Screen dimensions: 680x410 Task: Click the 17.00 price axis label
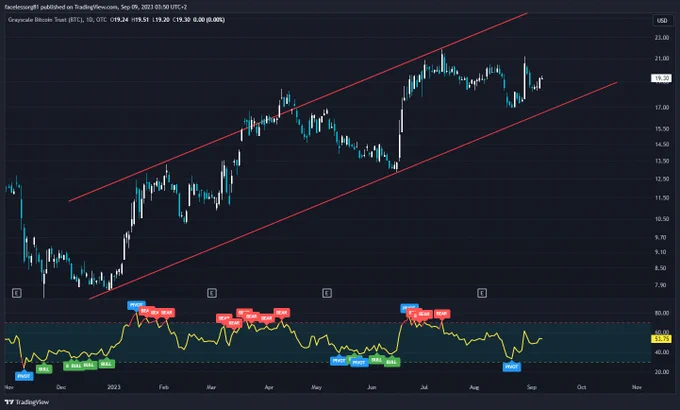click(x=662, y=107)
